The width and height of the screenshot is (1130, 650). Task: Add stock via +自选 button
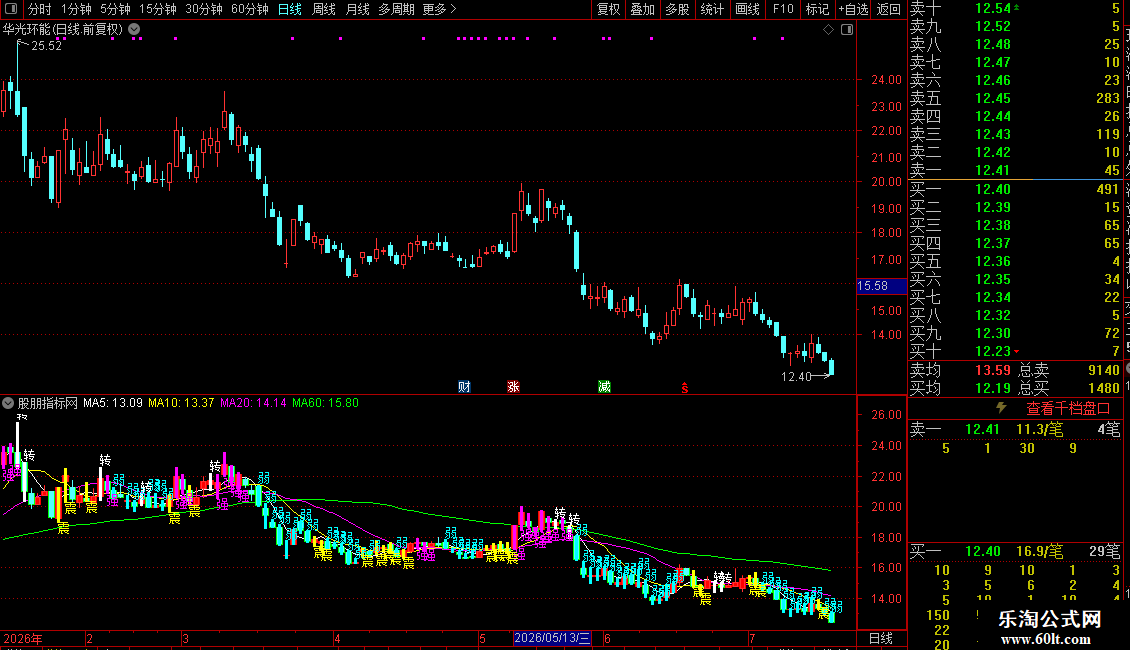853,9
